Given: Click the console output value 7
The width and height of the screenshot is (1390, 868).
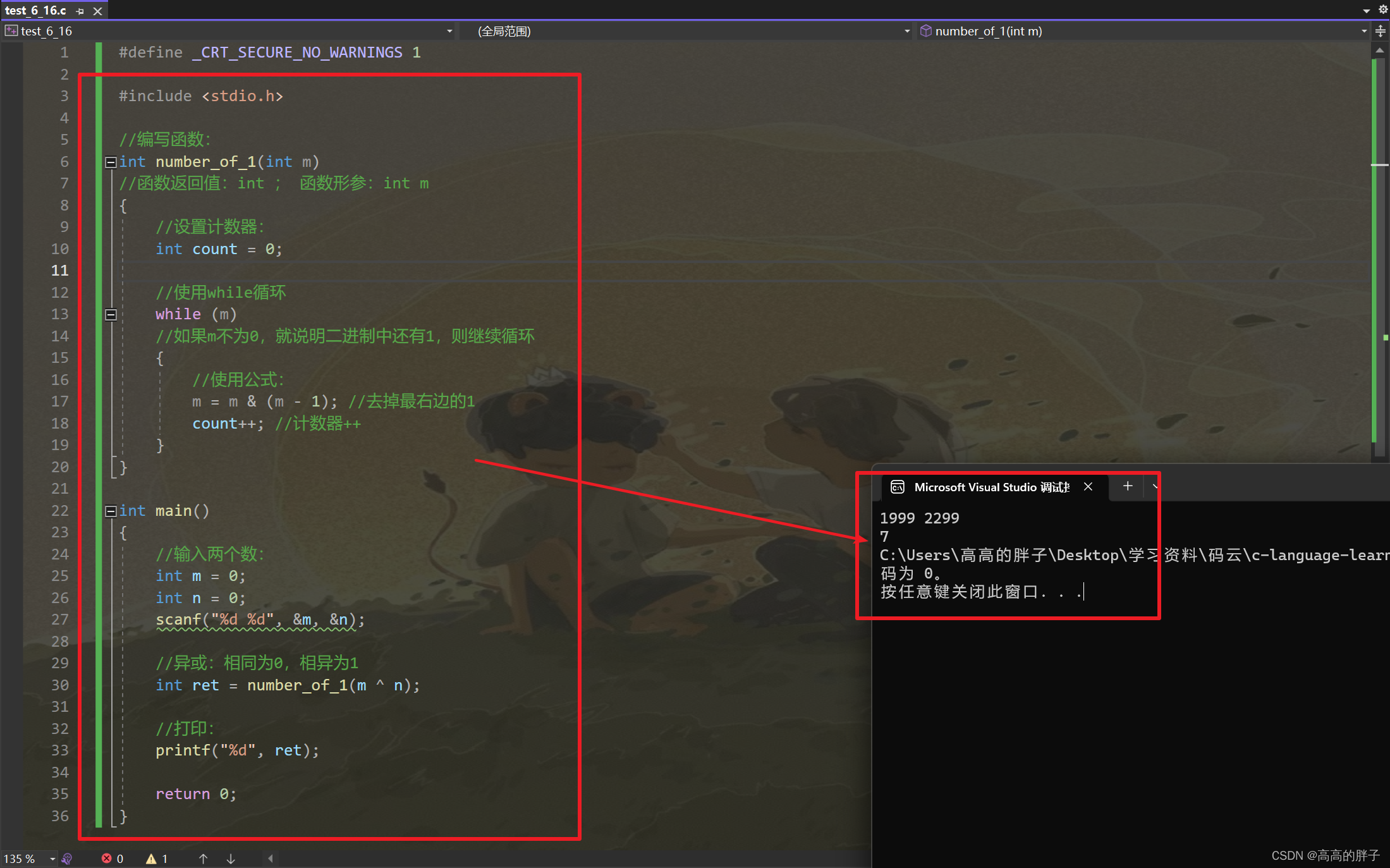Looking at the screenshot, I should coord(884,537).
